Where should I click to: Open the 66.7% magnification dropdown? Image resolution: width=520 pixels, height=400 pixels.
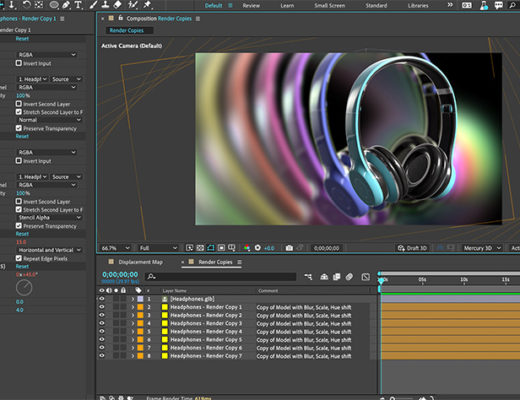point(115,248)
